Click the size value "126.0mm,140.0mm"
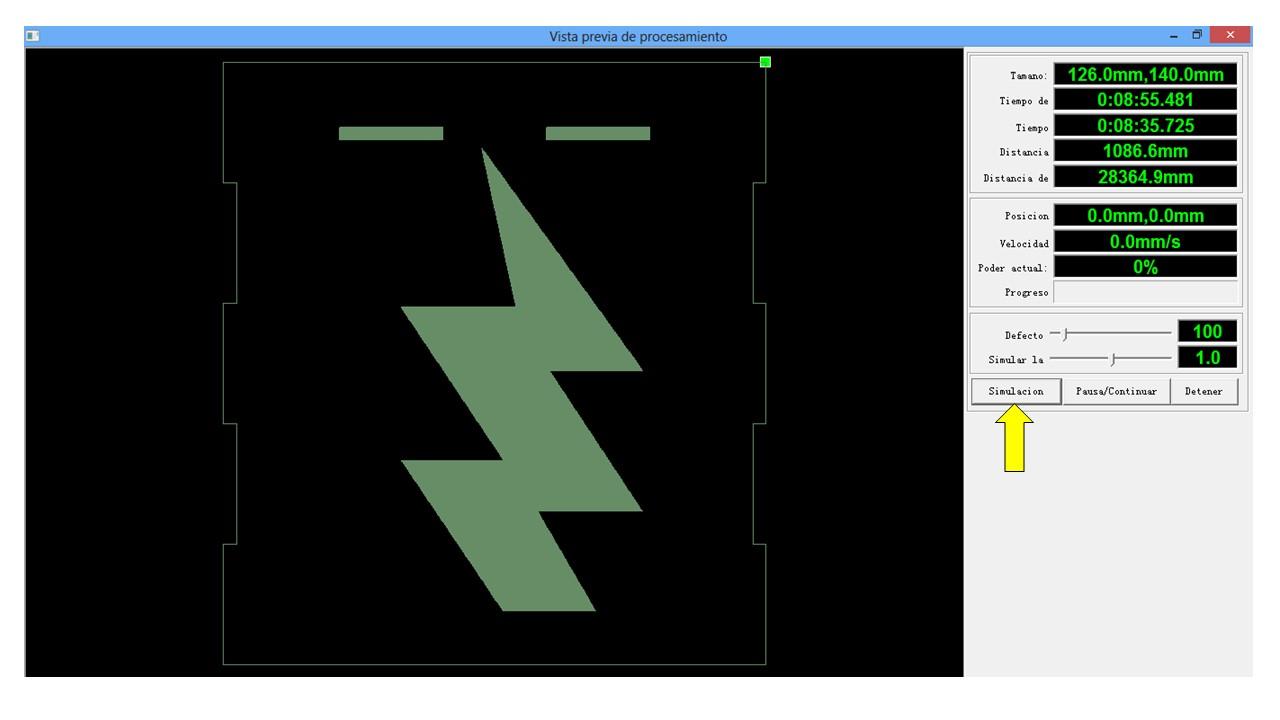 click(1146, 74)
